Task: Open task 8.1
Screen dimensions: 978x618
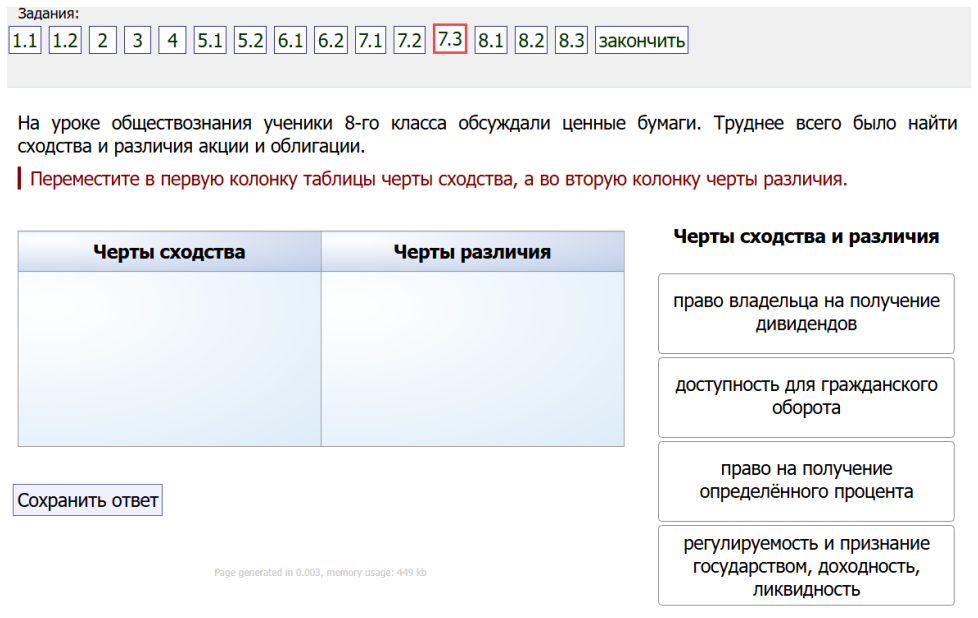Action: click(x=491, y=41)
